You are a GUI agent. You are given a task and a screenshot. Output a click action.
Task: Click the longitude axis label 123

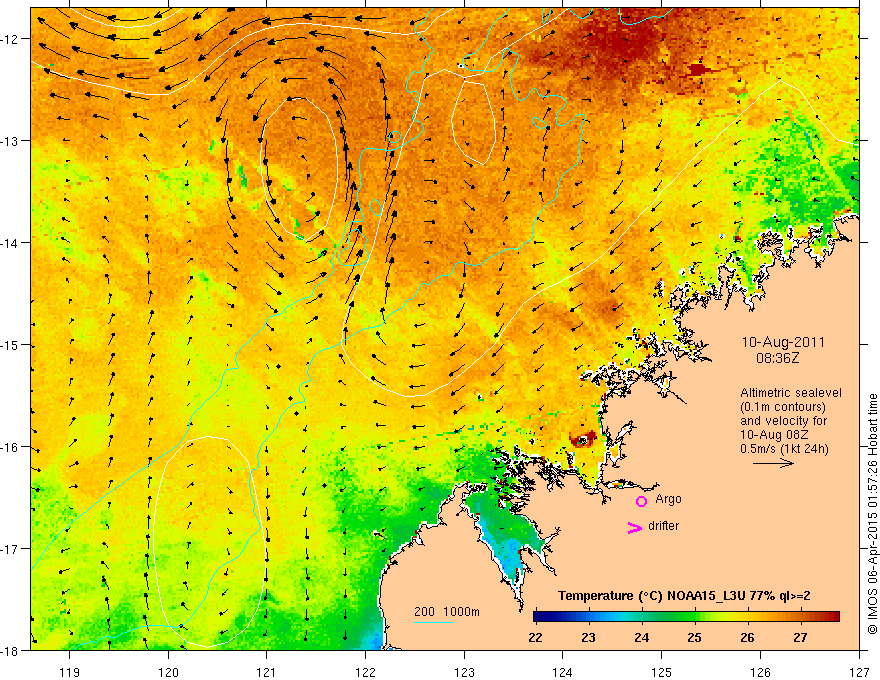tap(464, 672)
